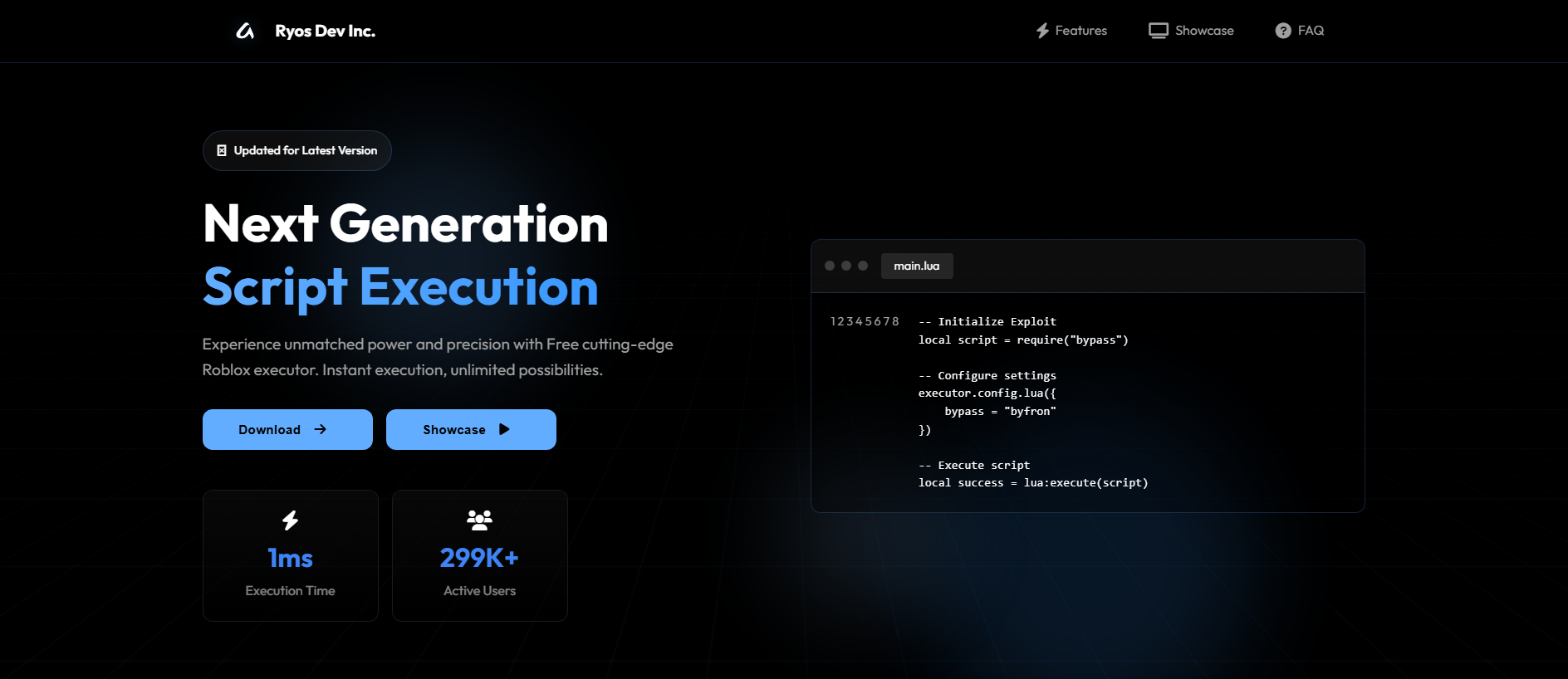Click the code line local script = require("bypass")
The width and height of the screenshot is (1568, 679).
(x=1023, y=339)
